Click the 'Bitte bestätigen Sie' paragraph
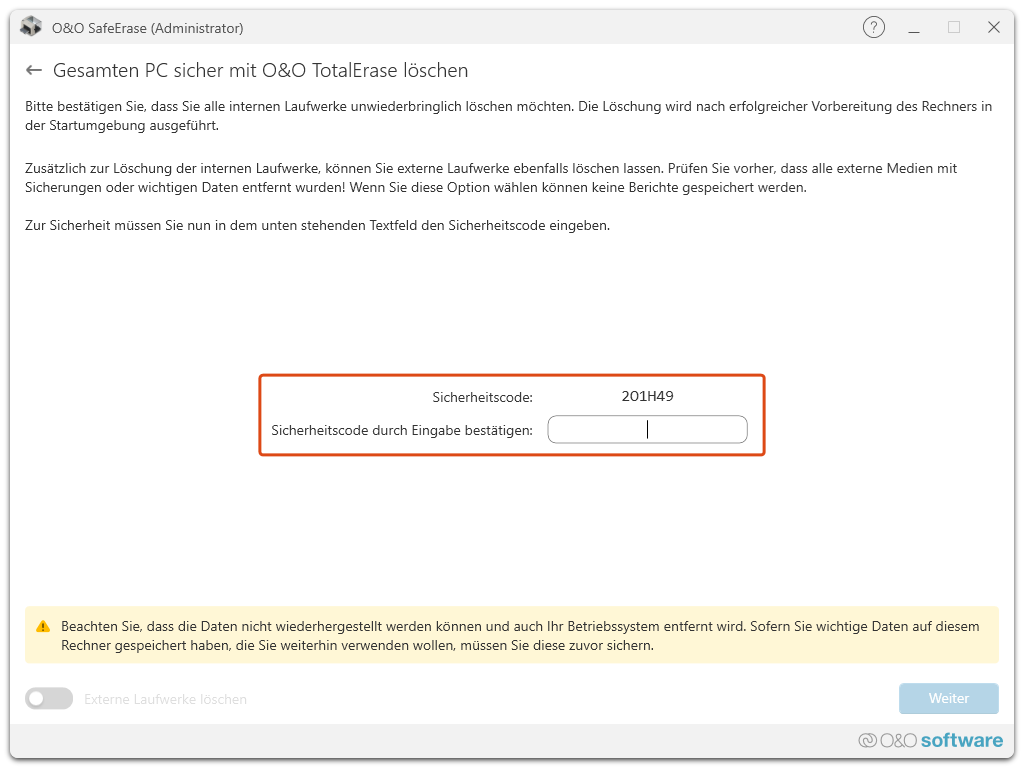This screenshot has height=768, width=1024. pos(508,116)
